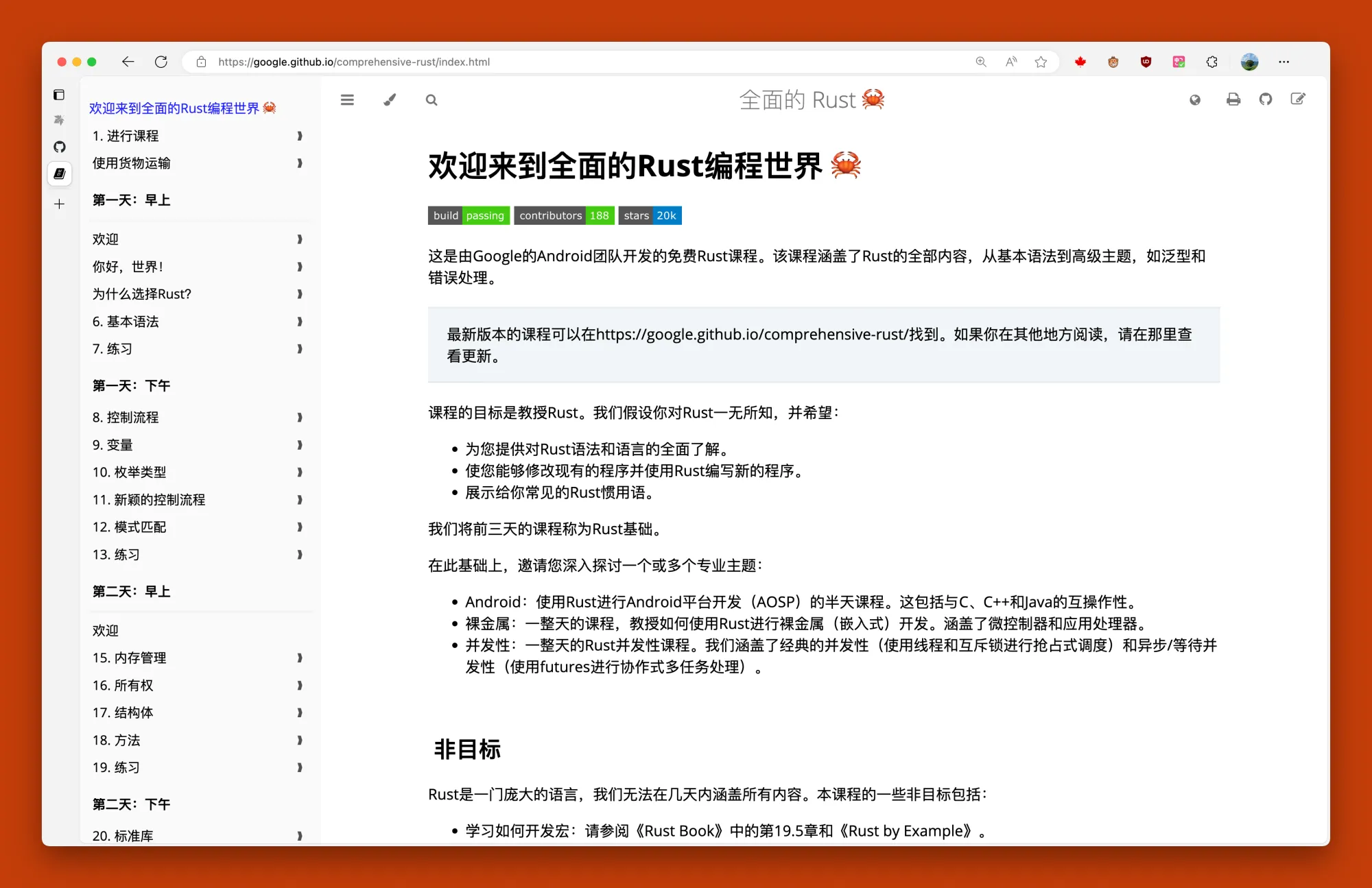Click the contributors 188 badge
This screenshot has height=888, width=1372.
[x=563, y=215]
